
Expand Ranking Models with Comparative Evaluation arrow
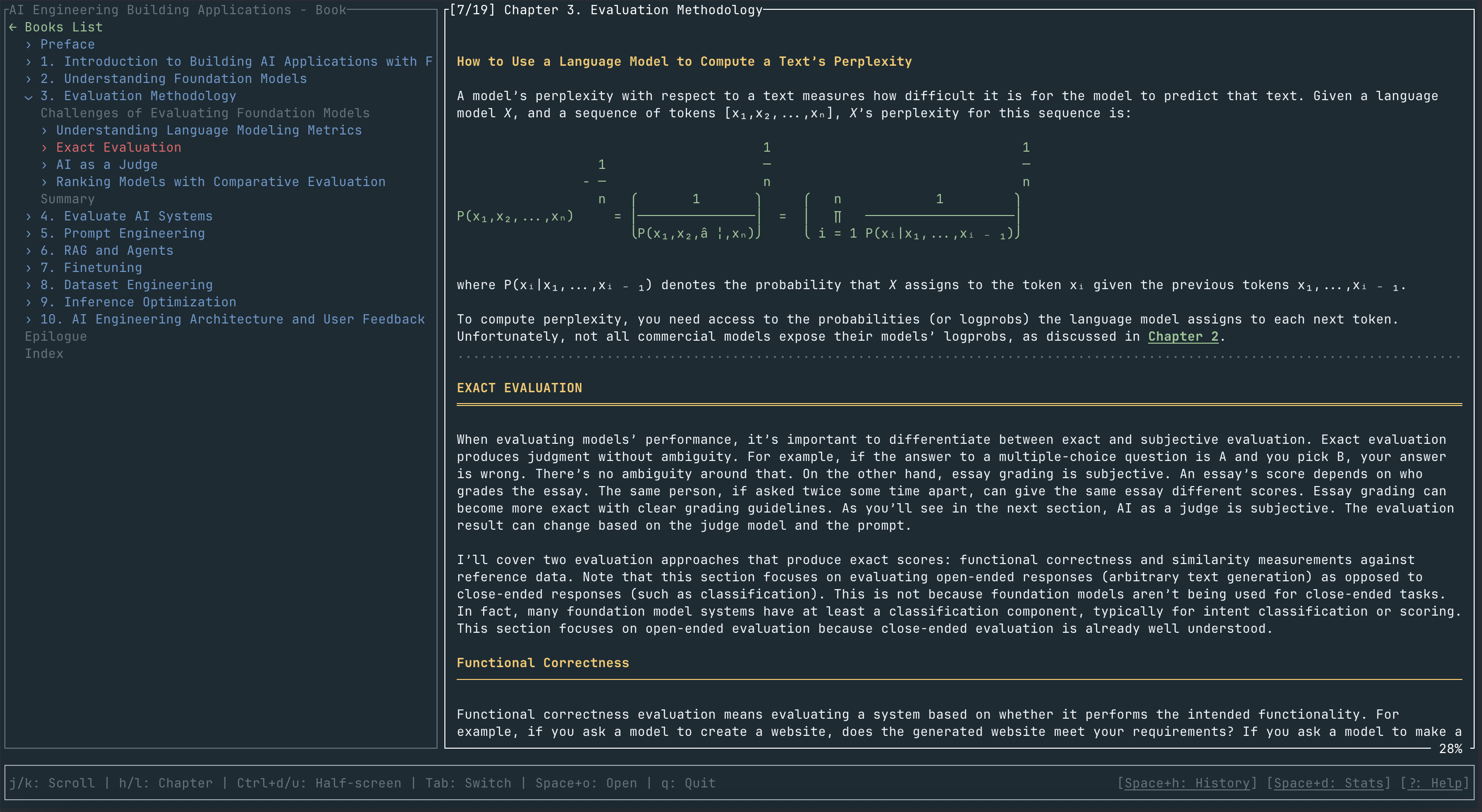44,182
